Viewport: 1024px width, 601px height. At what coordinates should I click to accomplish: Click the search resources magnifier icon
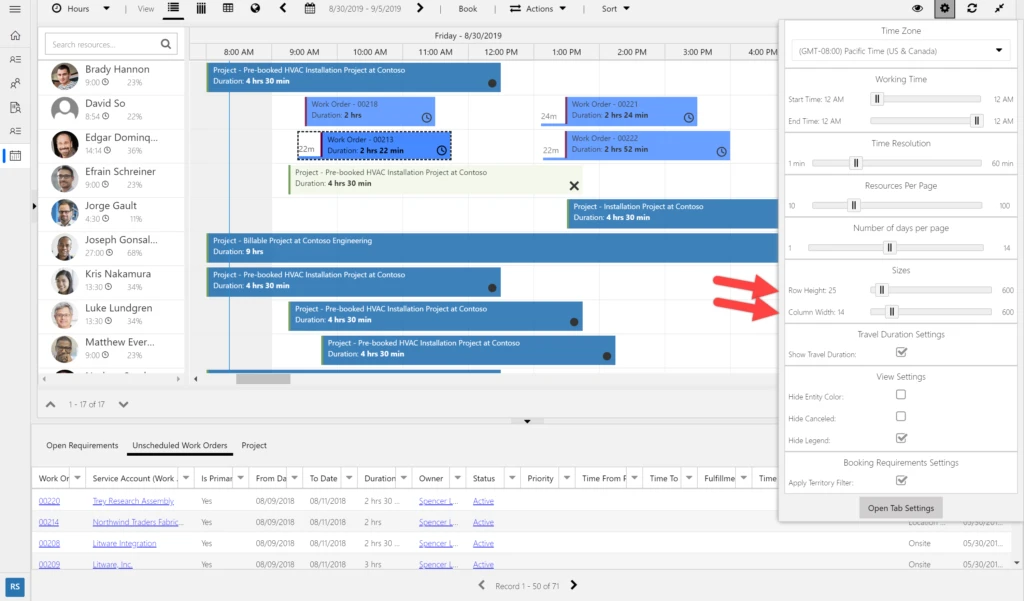[x=166, y=44]
